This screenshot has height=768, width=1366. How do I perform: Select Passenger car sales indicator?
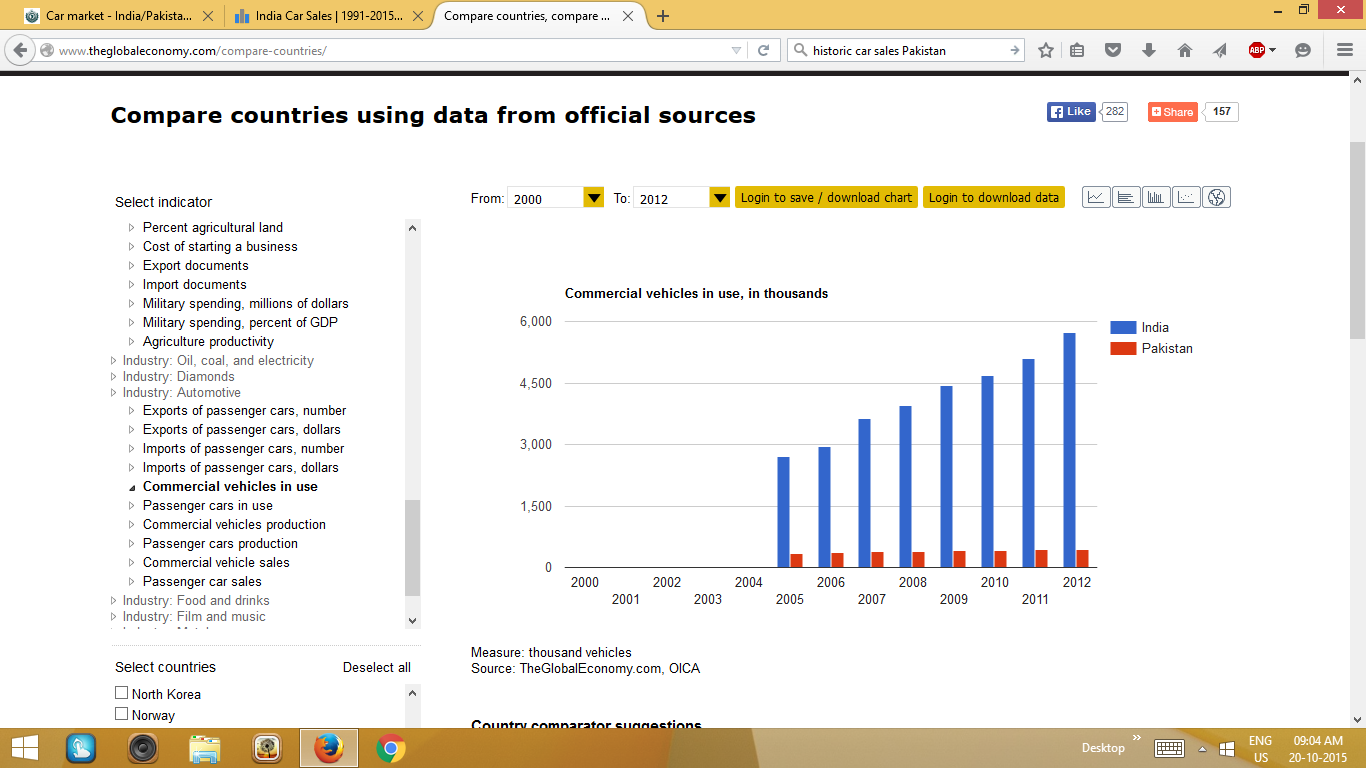202,581
